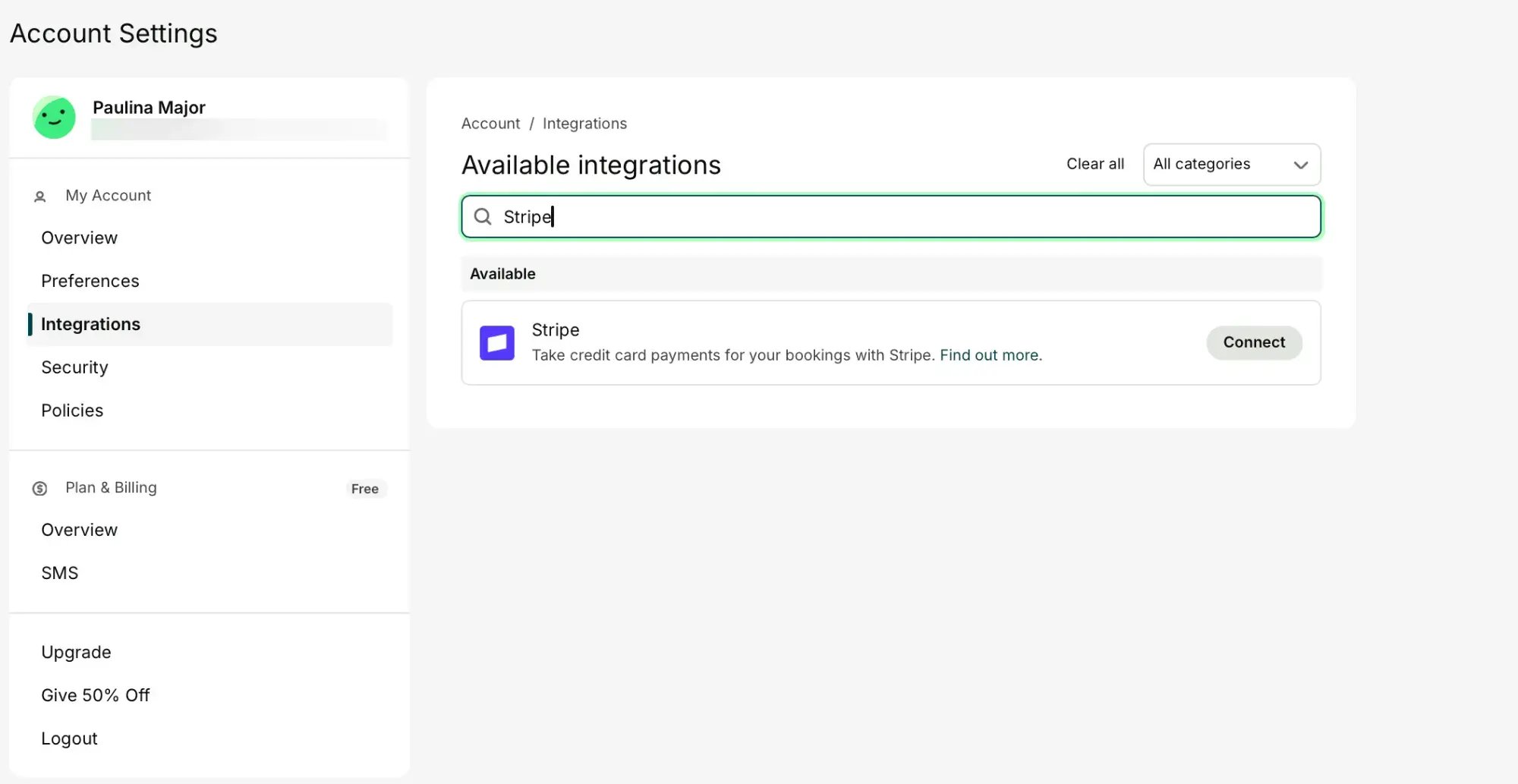The height and width of the screenshot is (784, 1518).
Task: Open Overview under Plan & Billing
Action: pos(80,530)
